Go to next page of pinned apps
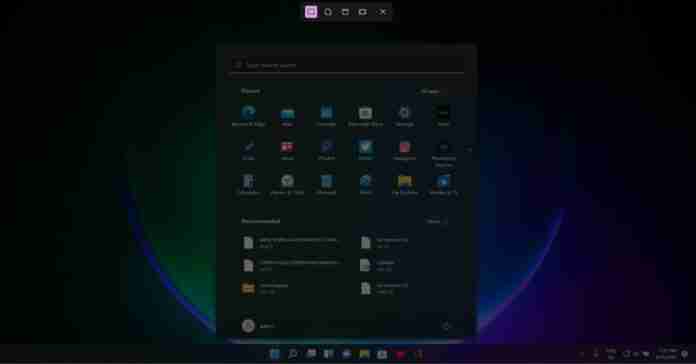This screenshot has height=364, width=696. click(x=470, y=150)
